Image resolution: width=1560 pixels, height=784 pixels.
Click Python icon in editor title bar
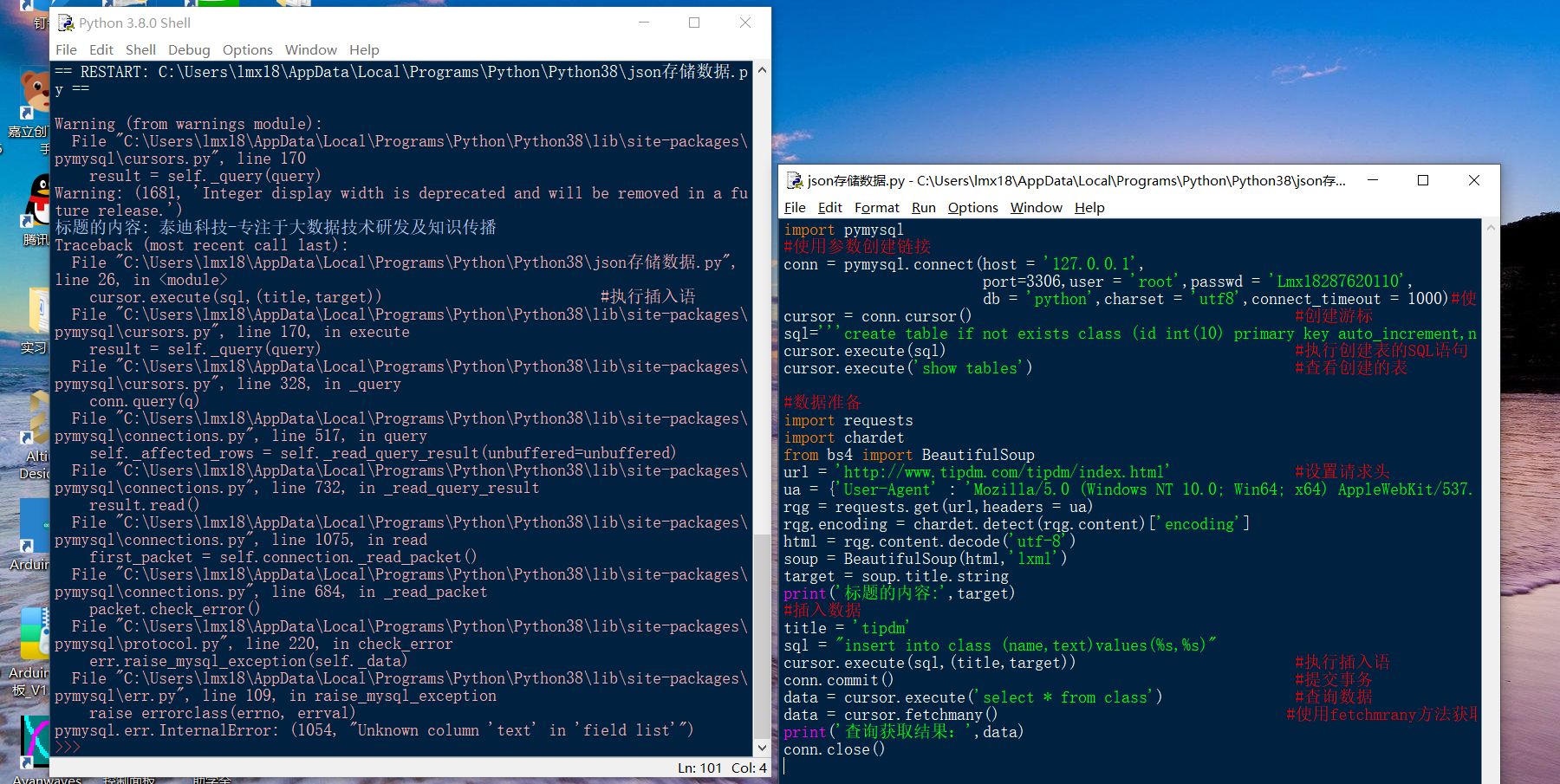click(795, 180)
